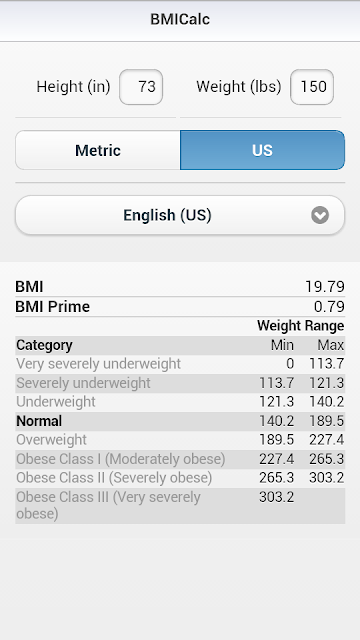Tap the BMICalc title header
This screenshot has height=640, width=360.
[x=180, y=19]
